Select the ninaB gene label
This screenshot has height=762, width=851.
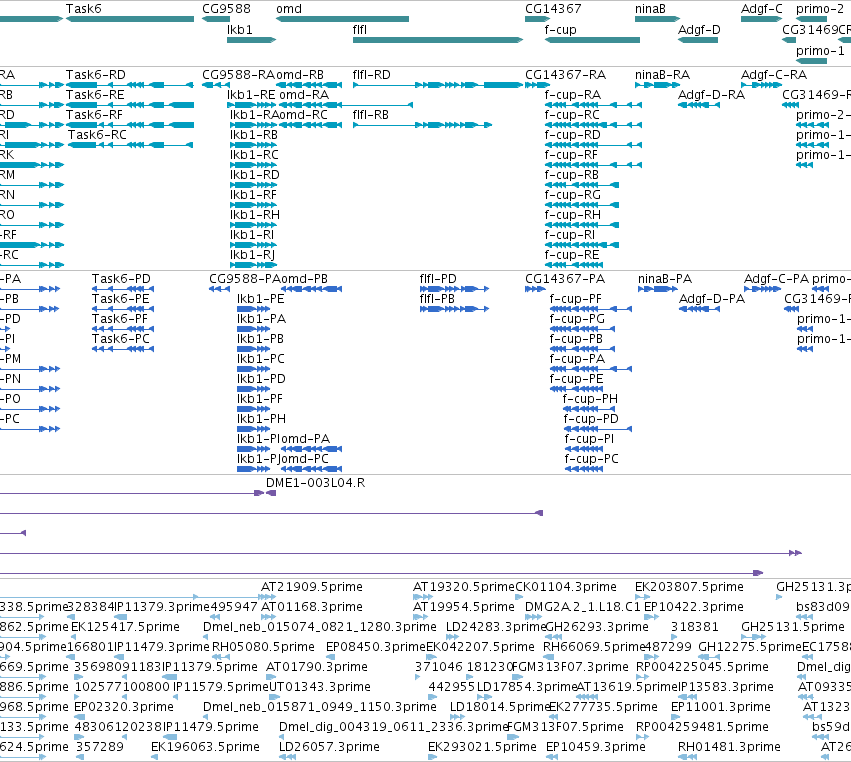click(650, 9)
